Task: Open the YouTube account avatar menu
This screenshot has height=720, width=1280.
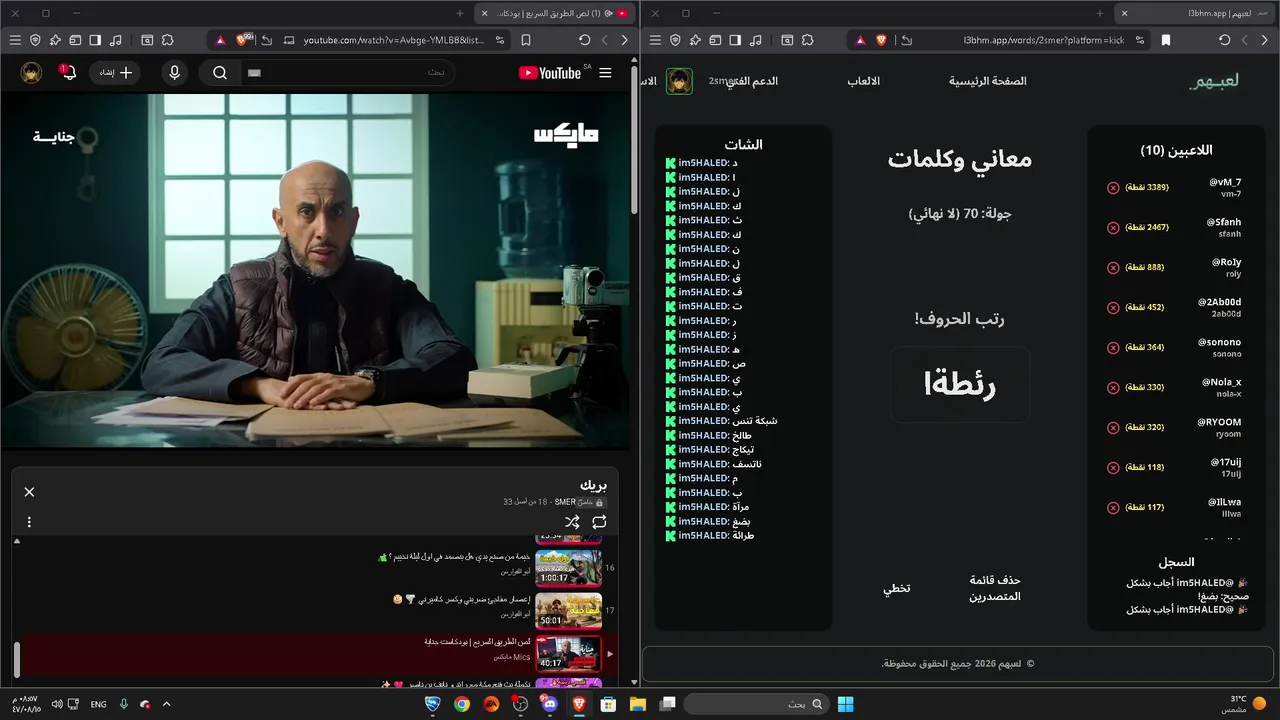Action: [31, 73]
